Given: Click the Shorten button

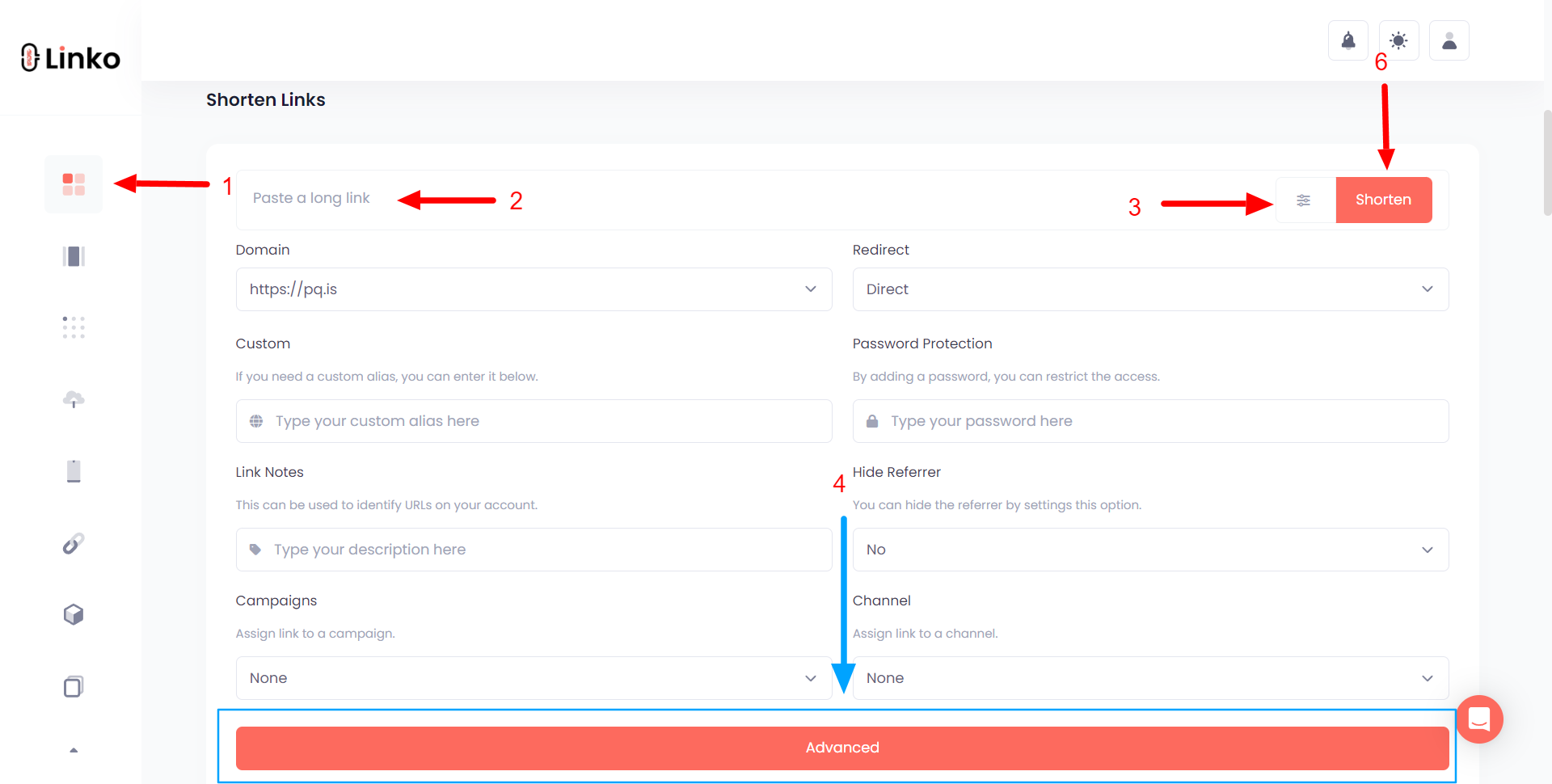Looking at the screenshot, I should click(1384, 200).
